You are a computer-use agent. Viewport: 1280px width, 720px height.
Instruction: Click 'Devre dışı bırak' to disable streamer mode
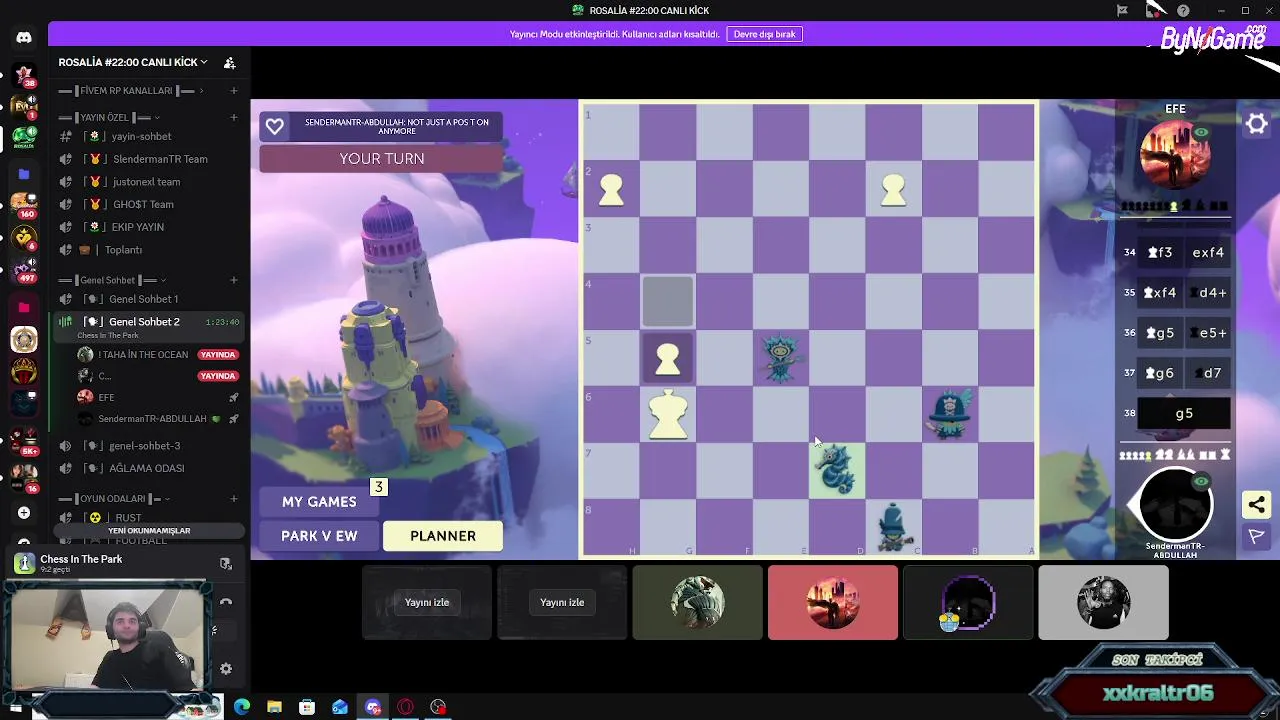click(x=764, y=34)
